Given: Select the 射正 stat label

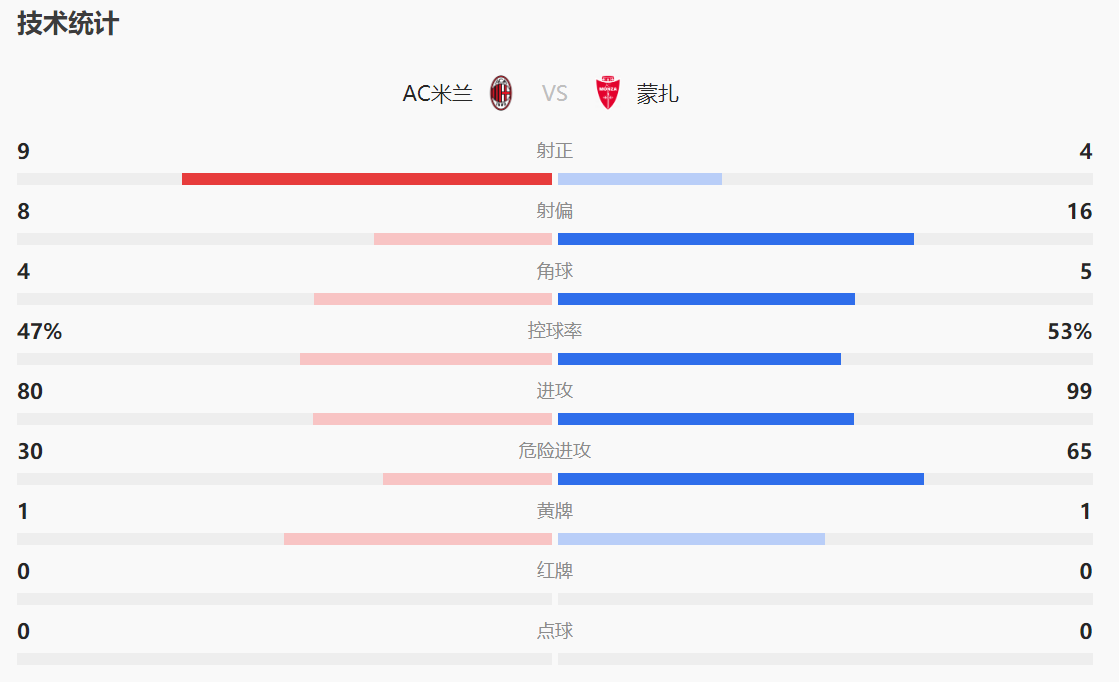Looking at the screenshot, I should [x=555, y=151].
